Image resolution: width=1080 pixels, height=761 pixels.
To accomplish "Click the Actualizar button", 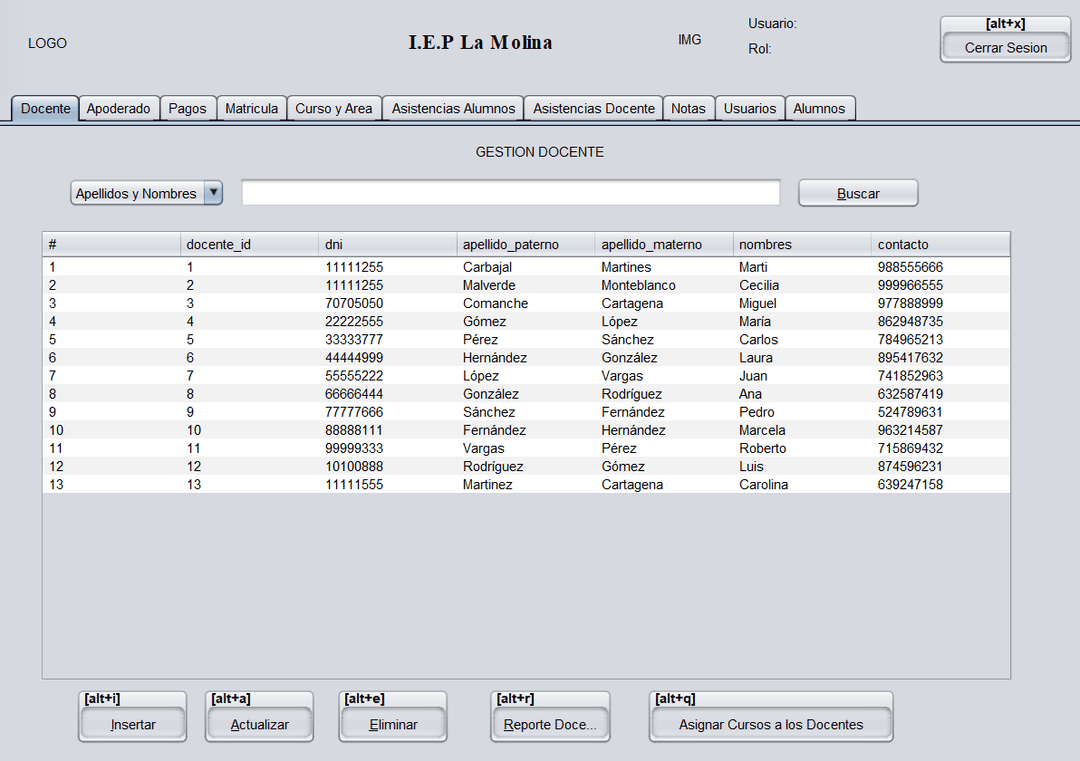I will pyautogui.click(x=259, y=723).
